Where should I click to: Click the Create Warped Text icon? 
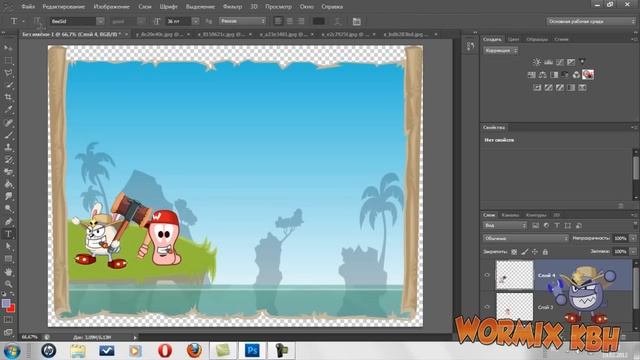coord(337,21)
